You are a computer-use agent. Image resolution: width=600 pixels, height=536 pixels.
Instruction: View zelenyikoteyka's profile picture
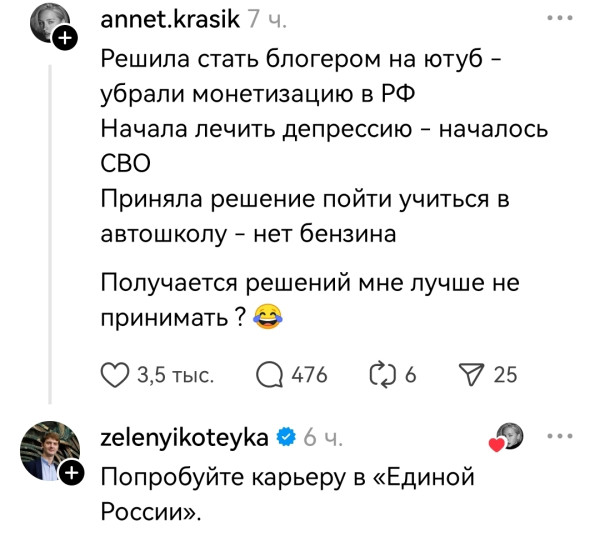[50, 451]
